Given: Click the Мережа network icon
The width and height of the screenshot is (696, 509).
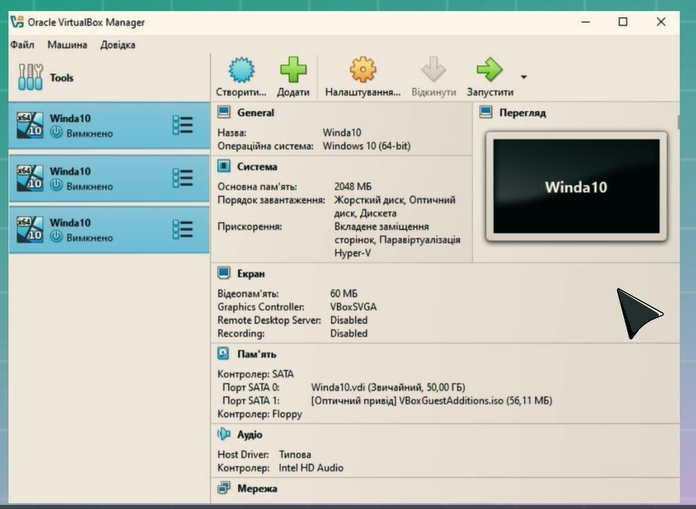Looking at the screenshot, I should tap(224, 488).
